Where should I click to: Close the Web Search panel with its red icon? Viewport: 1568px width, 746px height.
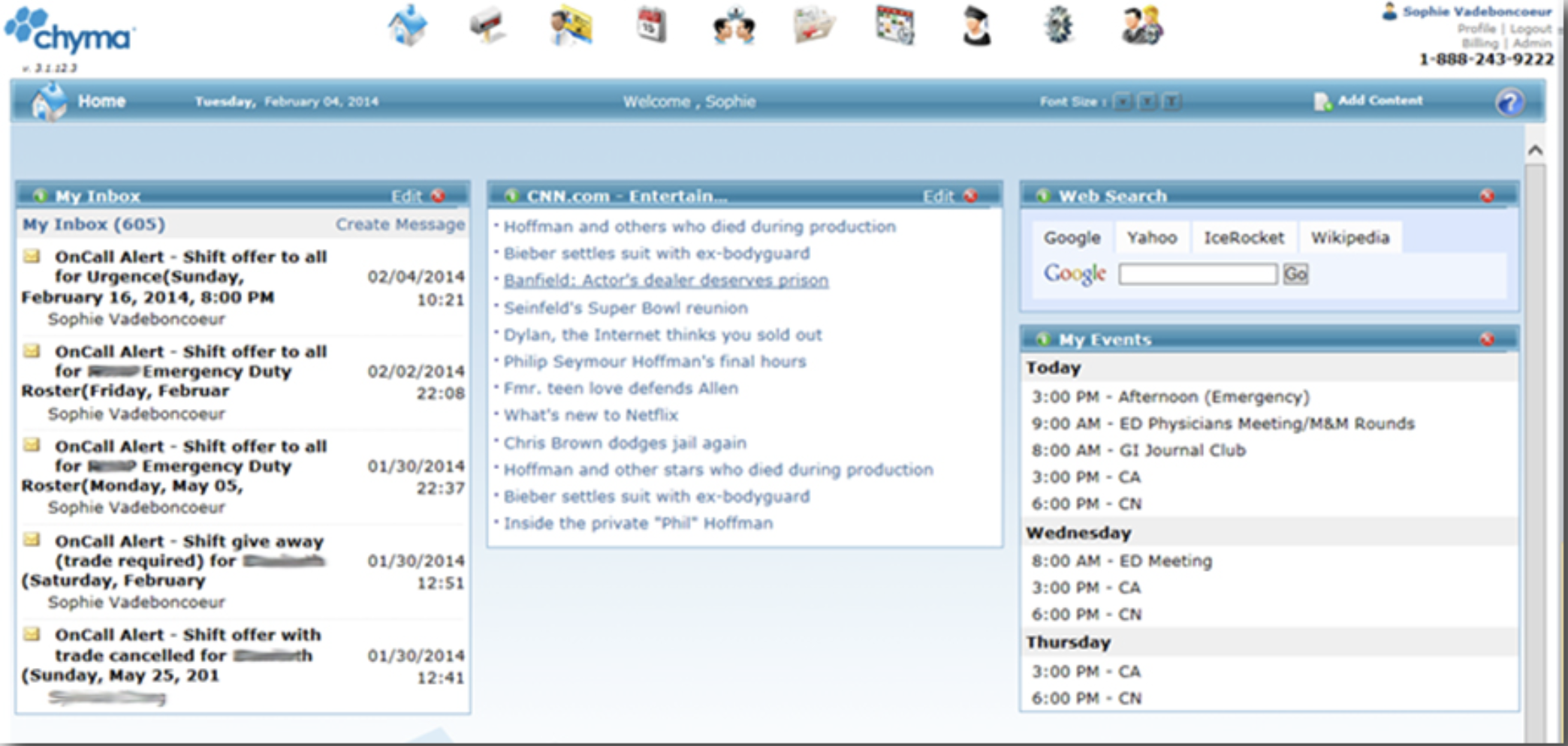click(1487, 196)
